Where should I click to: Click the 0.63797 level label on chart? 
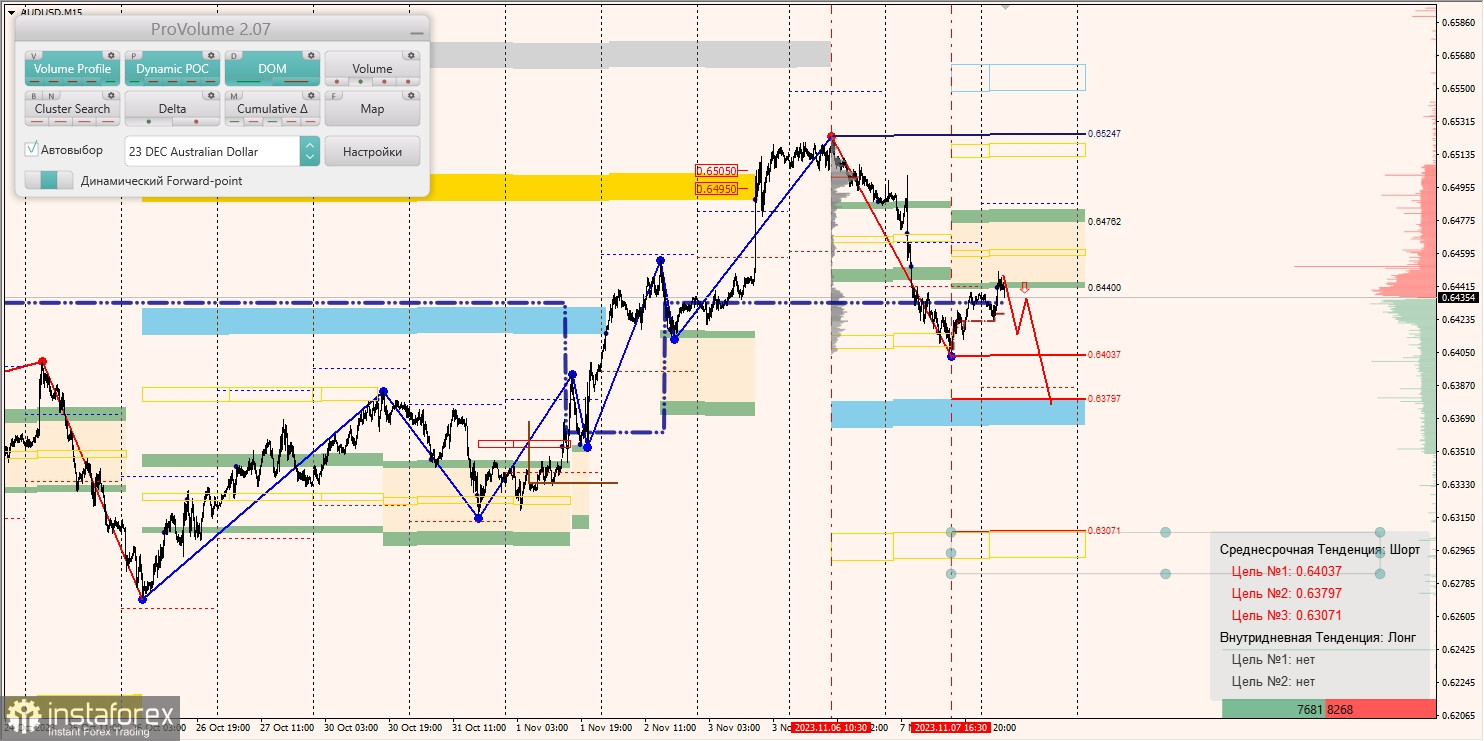1104,398
